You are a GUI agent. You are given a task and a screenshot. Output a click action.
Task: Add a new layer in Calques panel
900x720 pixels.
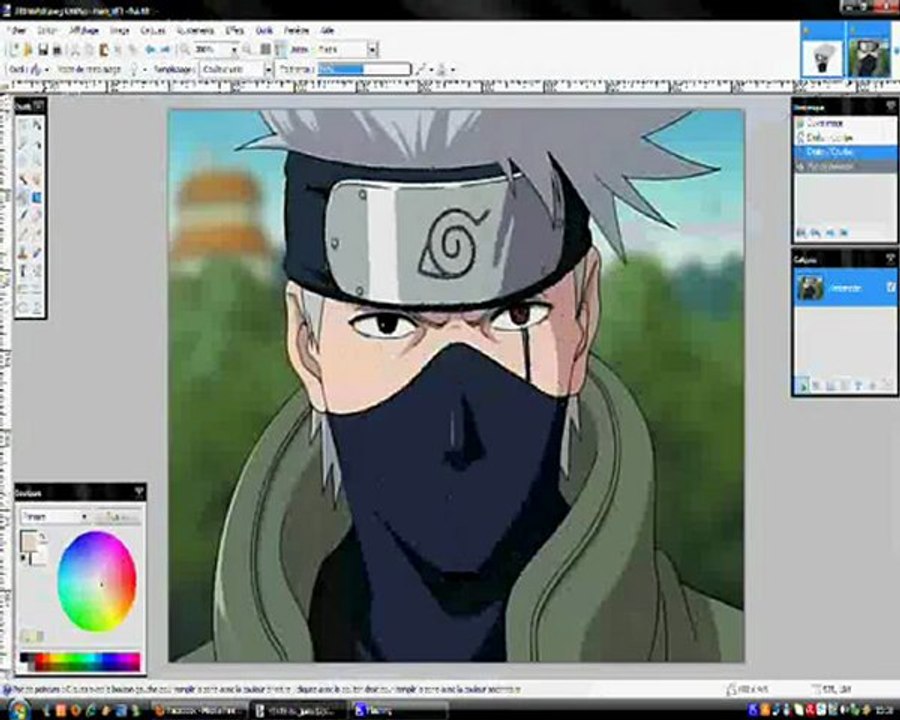[802, 386]
